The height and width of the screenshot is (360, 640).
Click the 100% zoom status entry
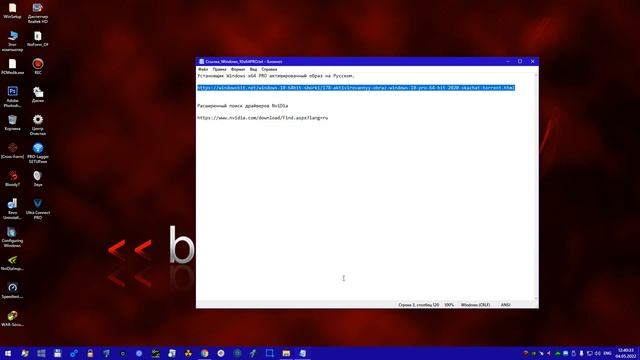(449, 305)
